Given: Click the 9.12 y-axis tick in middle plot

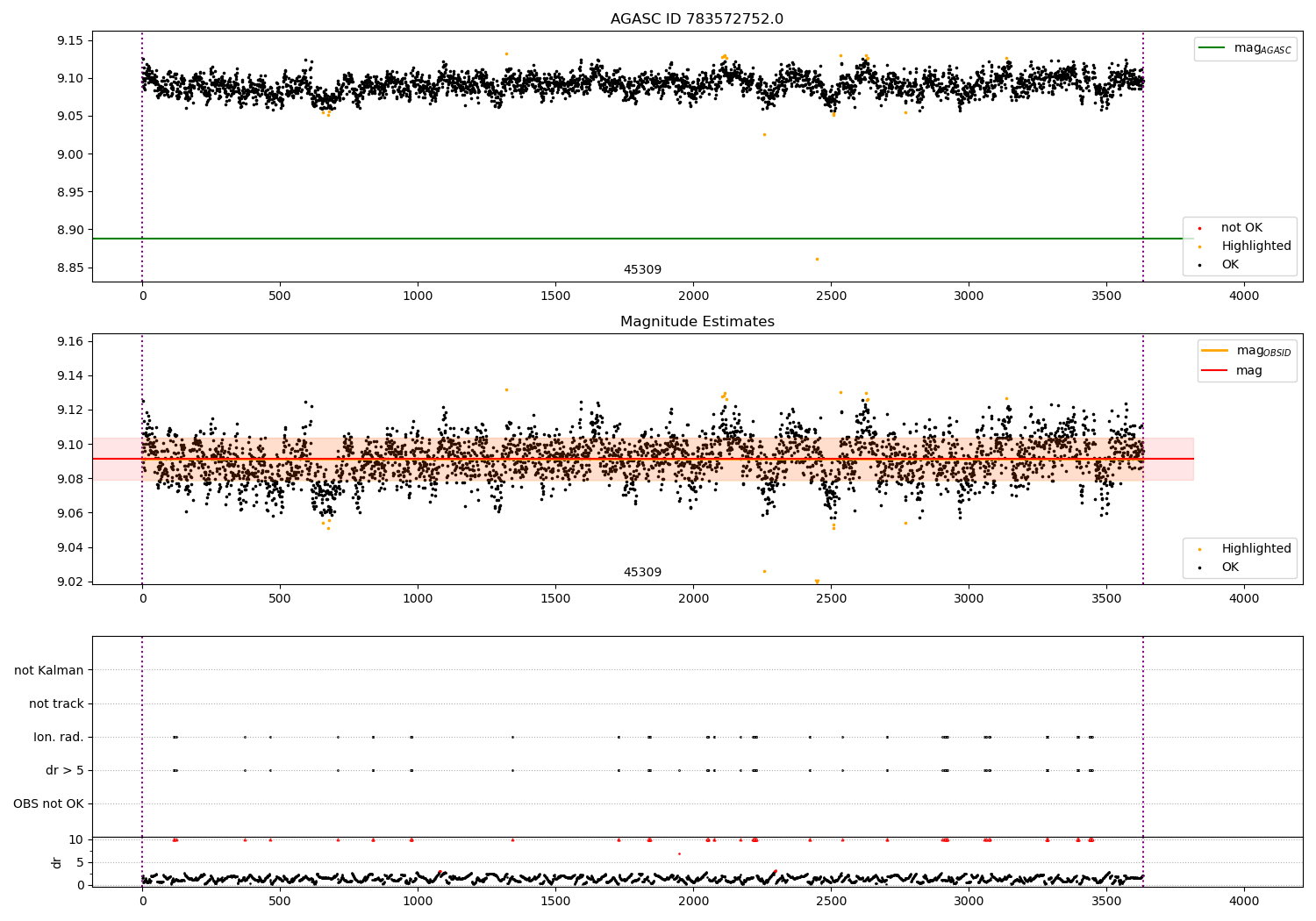Looking at the screenshot, I should tap(70, 410).
